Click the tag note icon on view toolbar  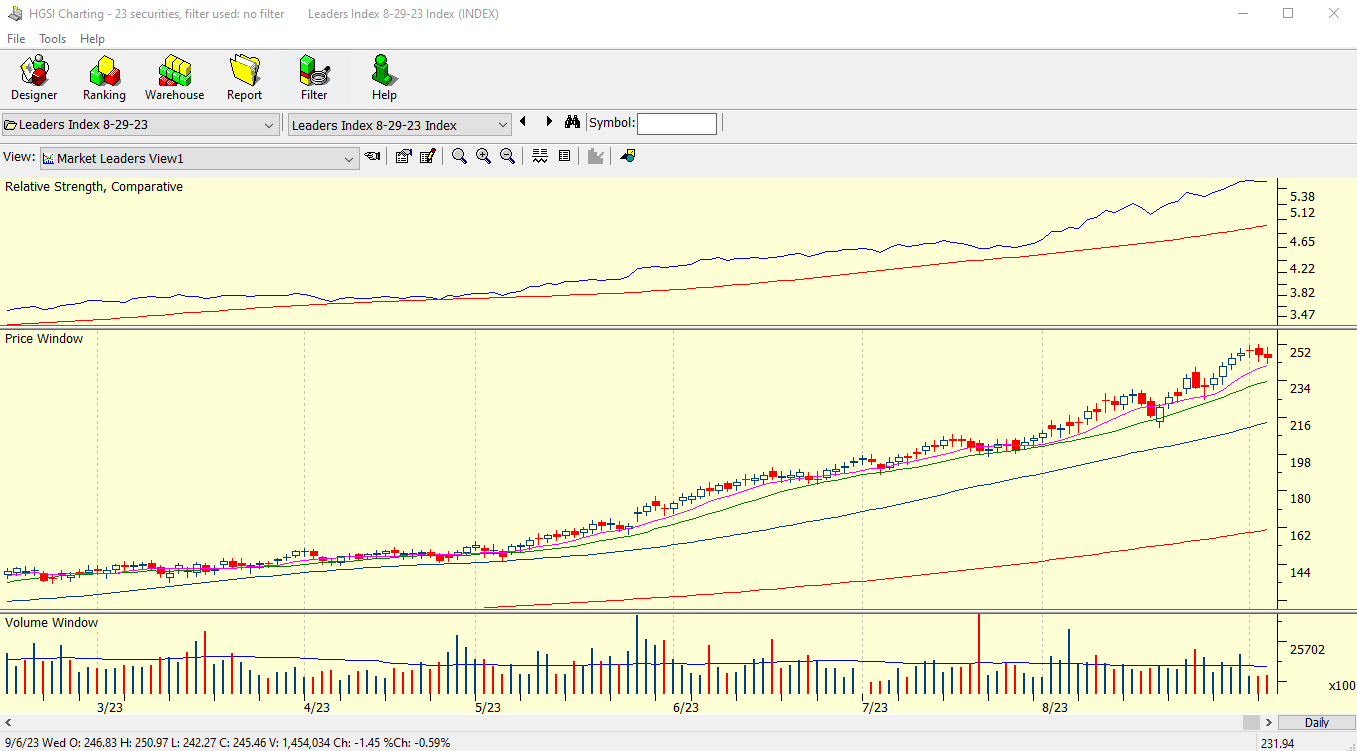click(x=627, y=156)
